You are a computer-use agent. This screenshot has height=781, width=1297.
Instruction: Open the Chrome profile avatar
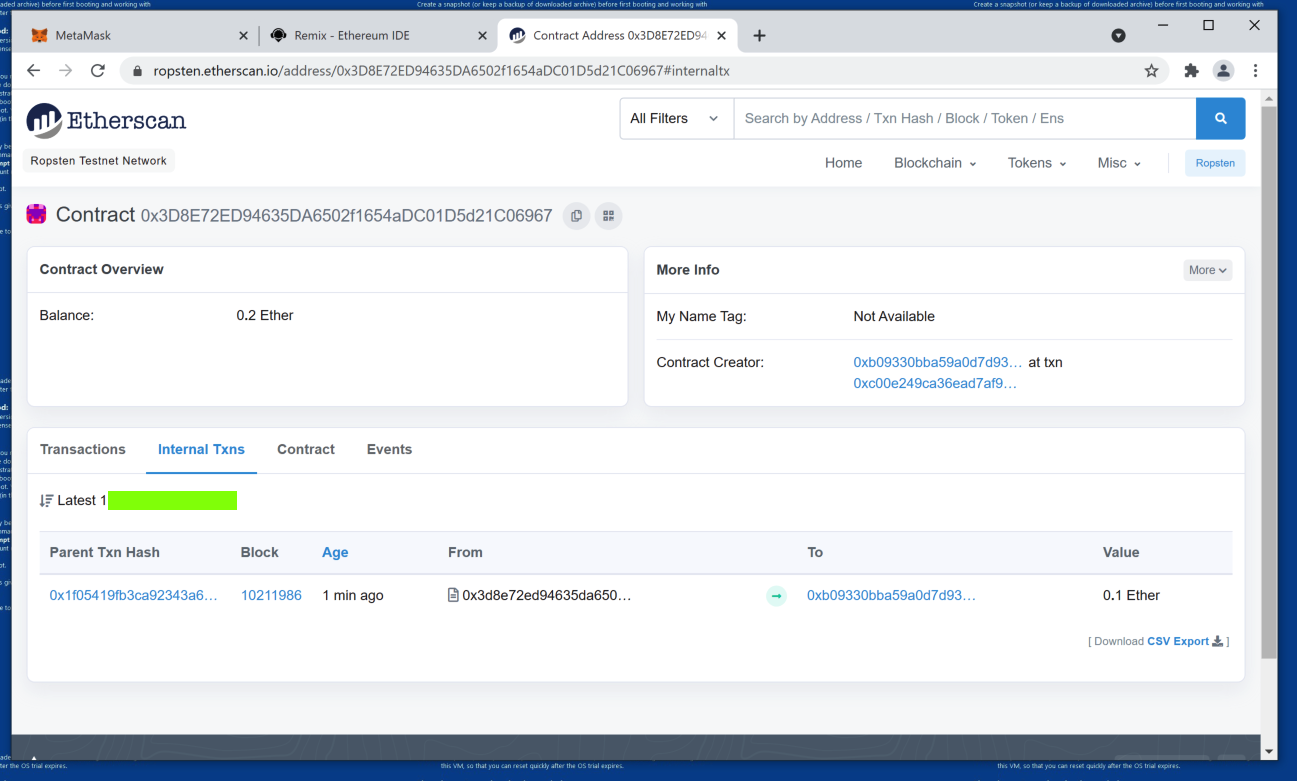coord(1223,71)
